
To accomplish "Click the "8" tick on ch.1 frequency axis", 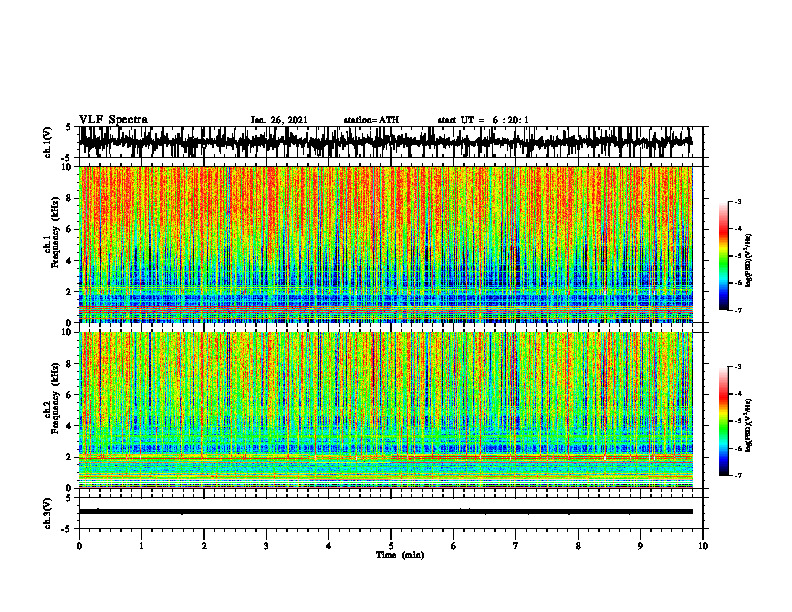I will pyautogui.click(x=70, y=198).
